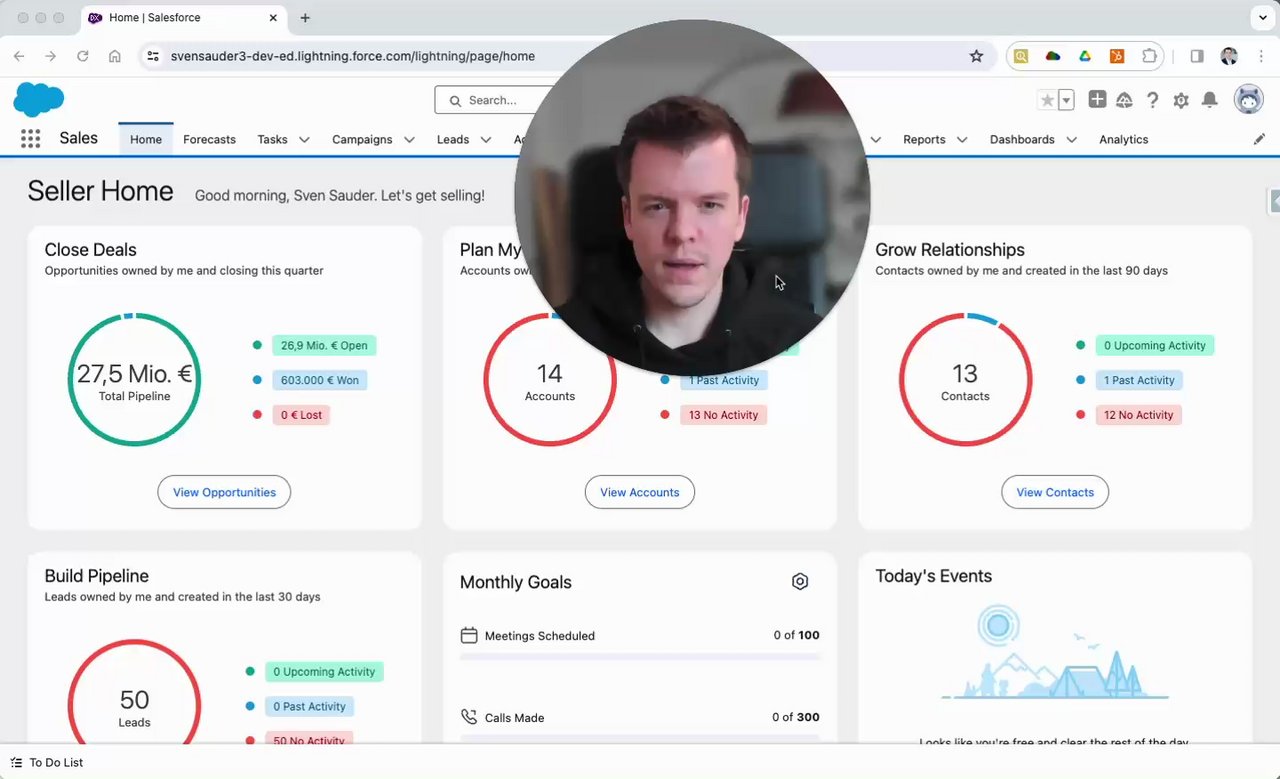Image resolution: width=1280 pixels, height=779 pixels.
Task: Open the App Launcher grid icon
Action: click(x=30, y=139)
